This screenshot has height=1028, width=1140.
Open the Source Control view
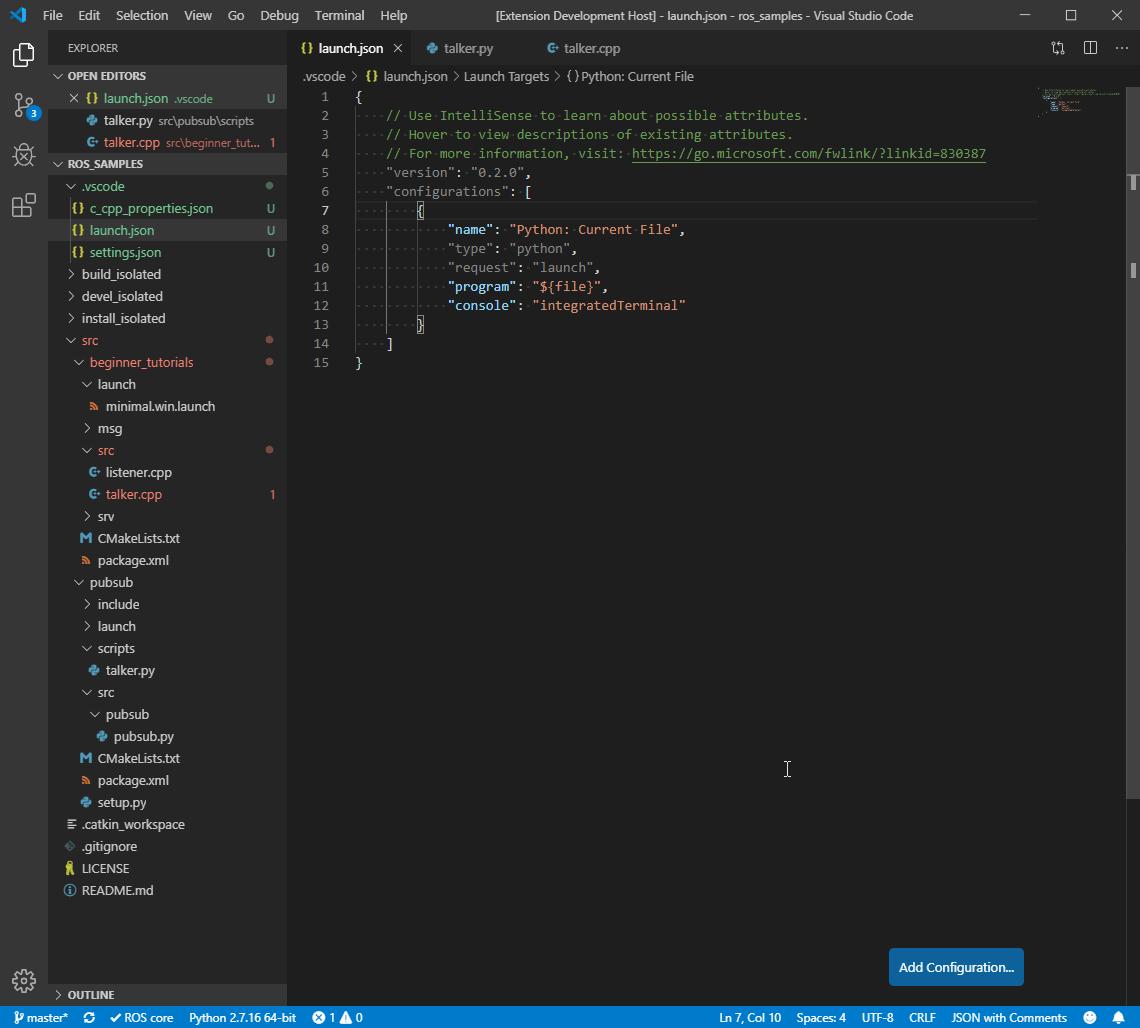(24, 105)
